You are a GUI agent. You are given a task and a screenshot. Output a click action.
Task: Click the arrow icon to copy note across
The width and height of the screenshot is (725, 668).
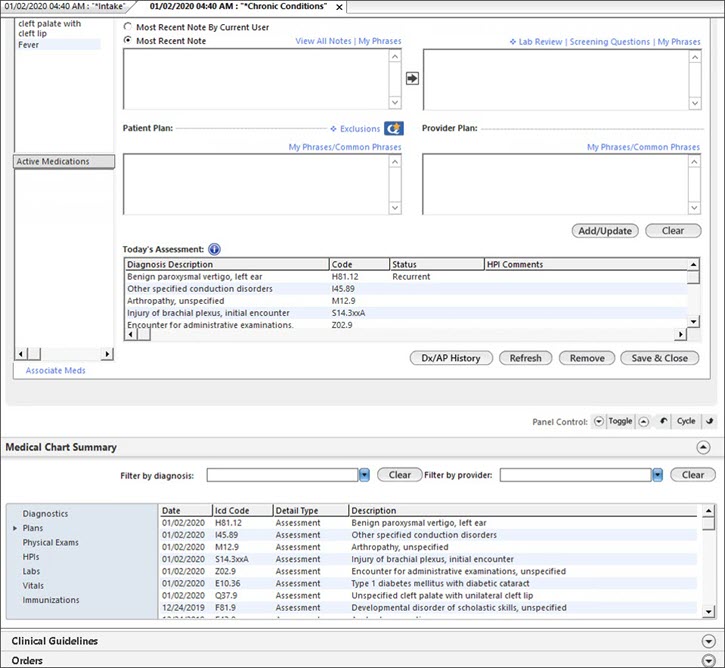[x=412, y=78]
